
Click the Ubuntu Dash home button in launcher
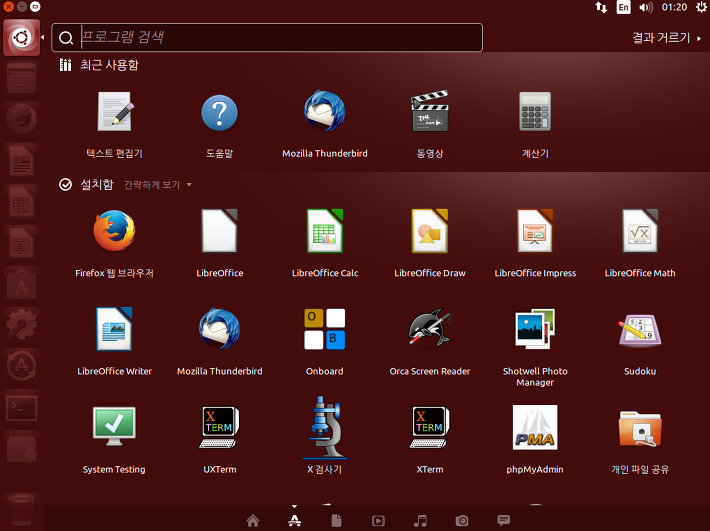point(21,37)
